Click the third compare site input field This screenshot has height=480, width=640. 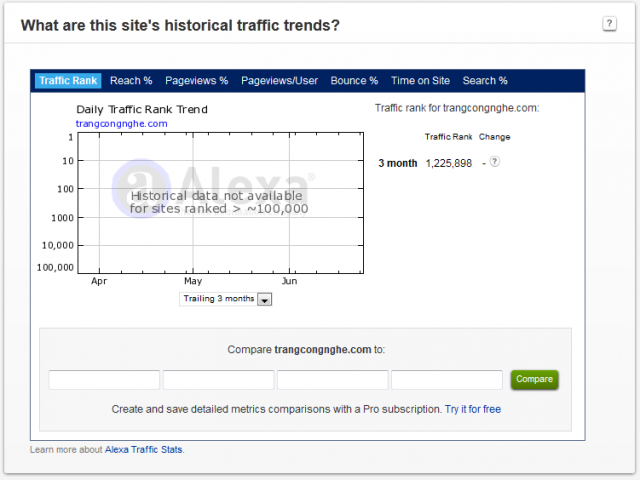[x=332, y=380]
